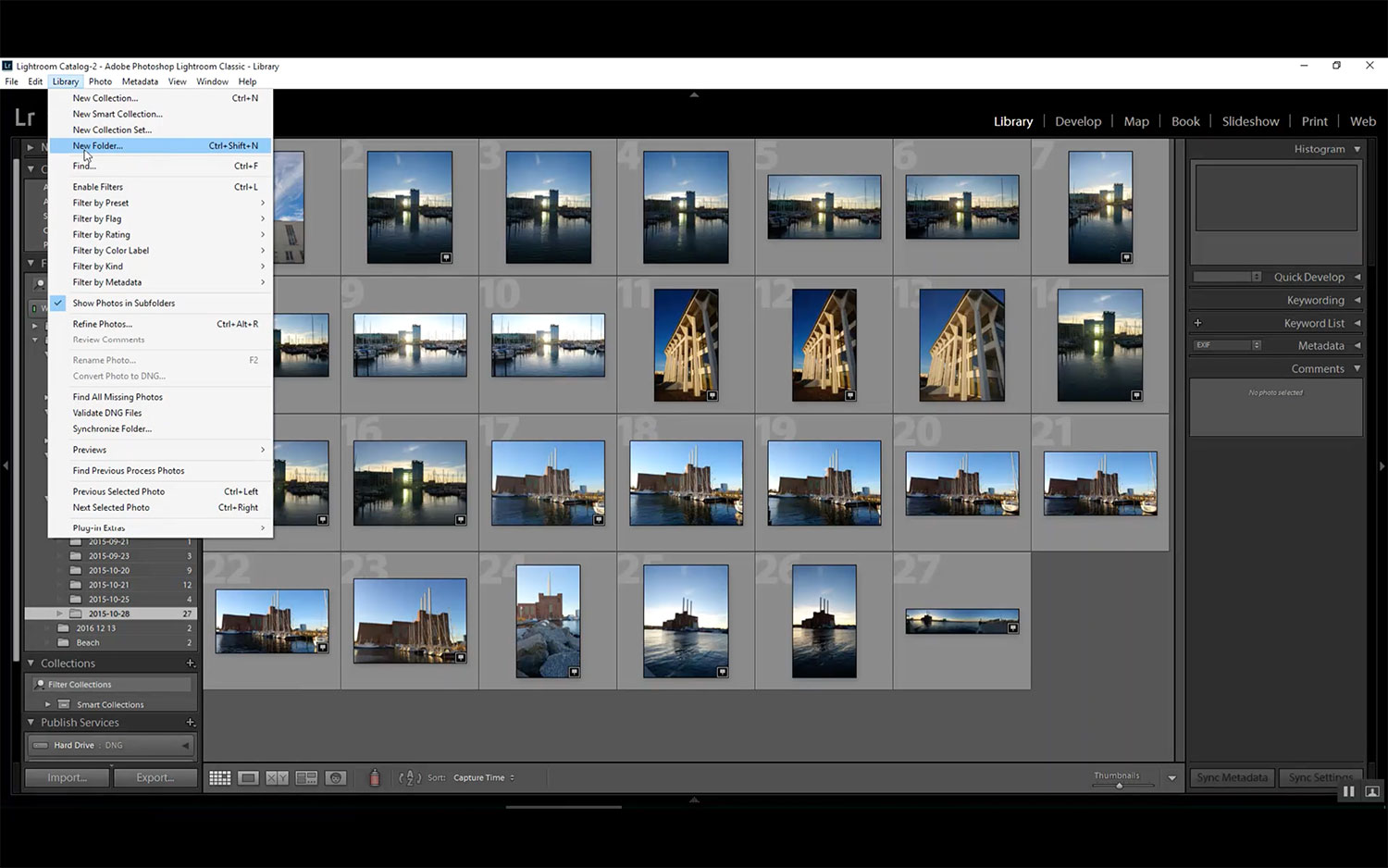Viewport: 1388px width, 868px height.
Task: Switch to Grid view icon
Action: coord(219,778)
